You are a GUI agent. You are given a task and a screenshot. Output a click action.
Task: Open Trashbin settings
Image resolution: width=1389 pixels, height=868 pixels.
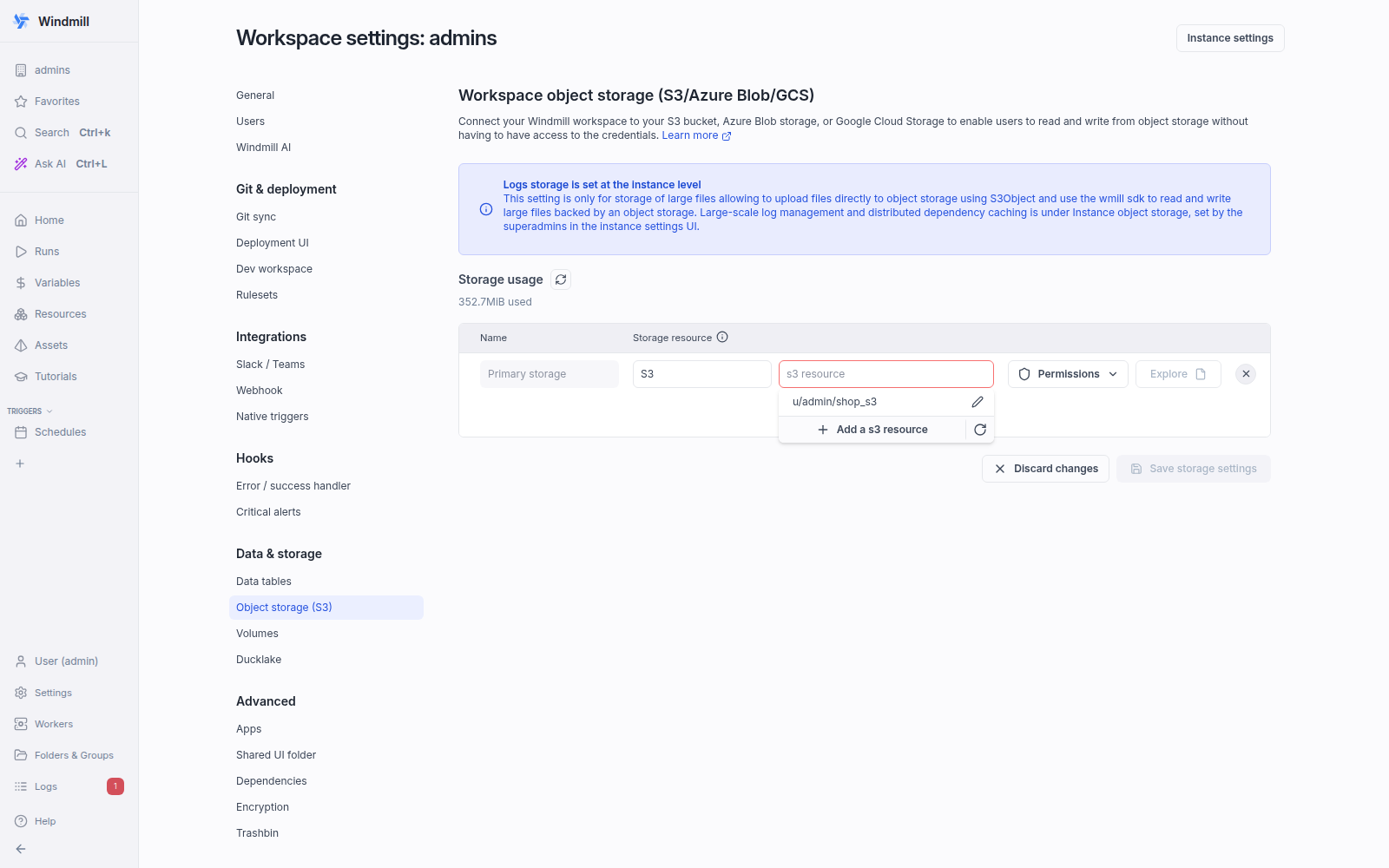pos(257,833)
